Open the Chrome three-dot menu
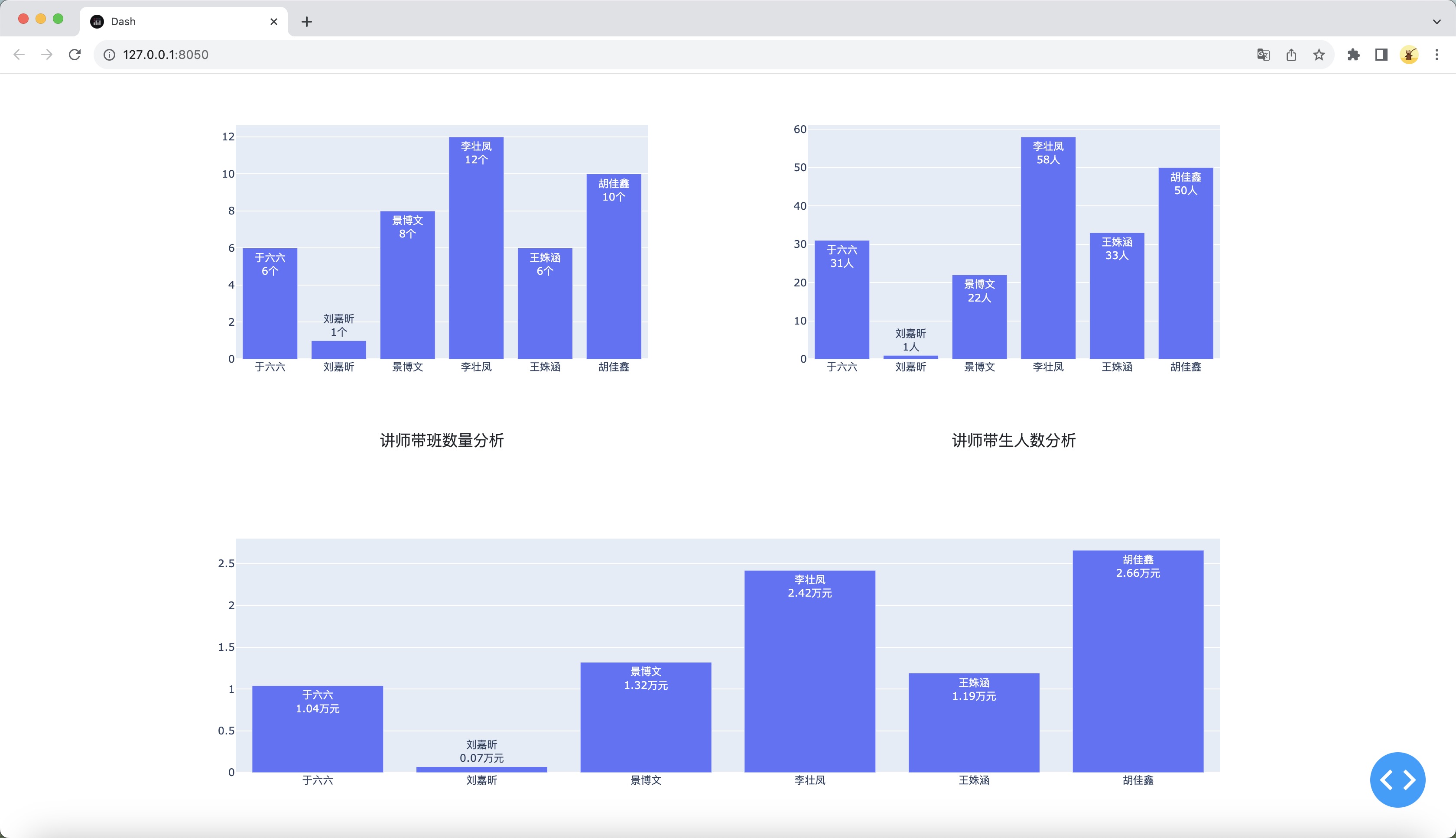 [x=1437, y=55]
